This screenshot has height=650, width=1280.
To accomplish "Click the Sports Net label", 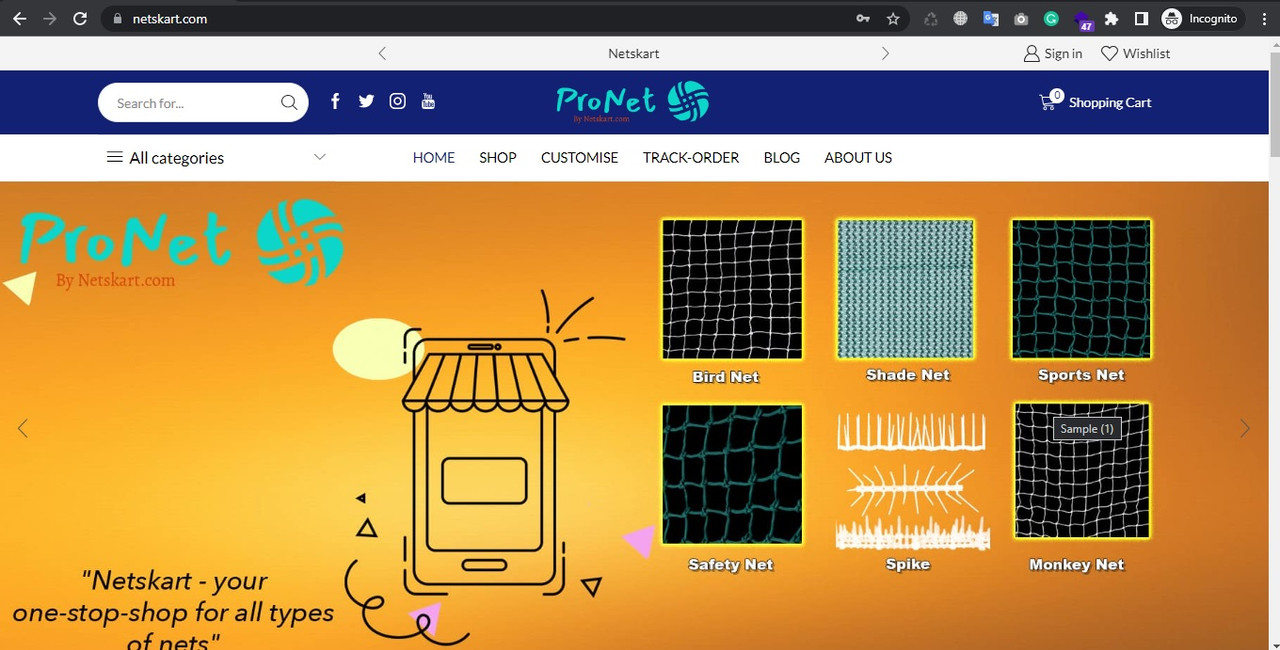I will [1081, 375].
